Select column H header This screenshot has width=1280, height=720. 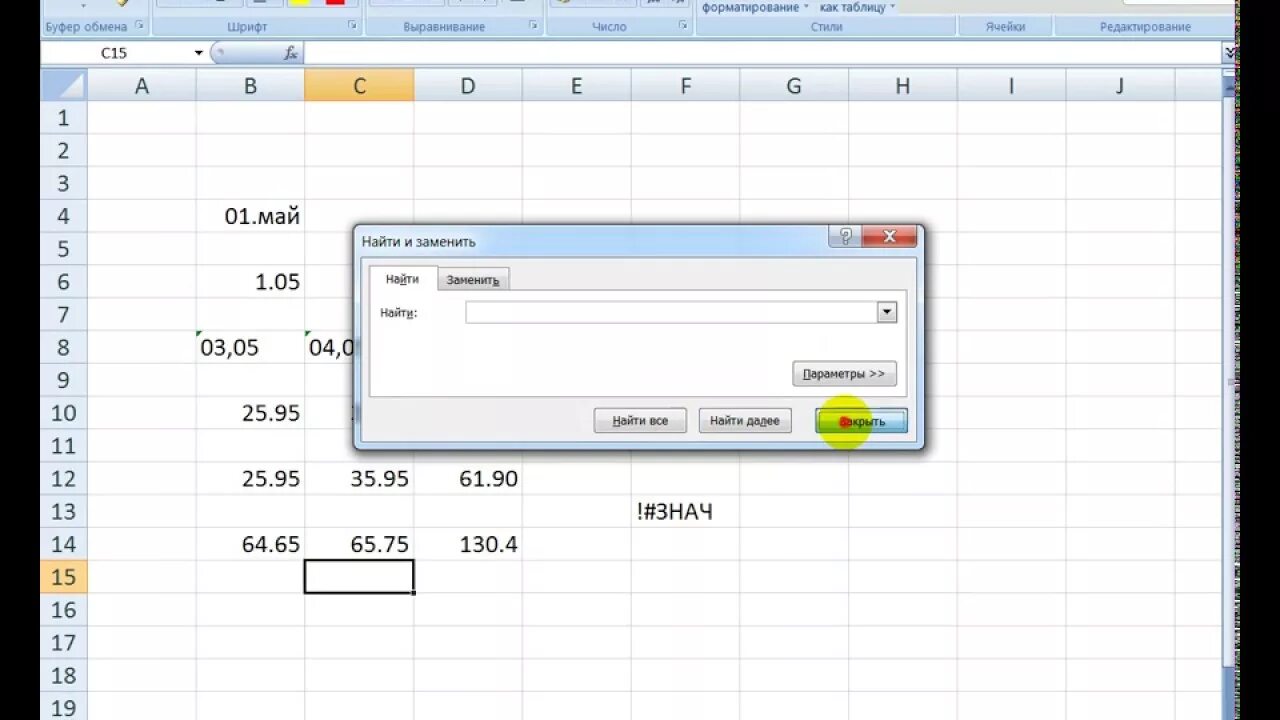click(x=903, y=86)
